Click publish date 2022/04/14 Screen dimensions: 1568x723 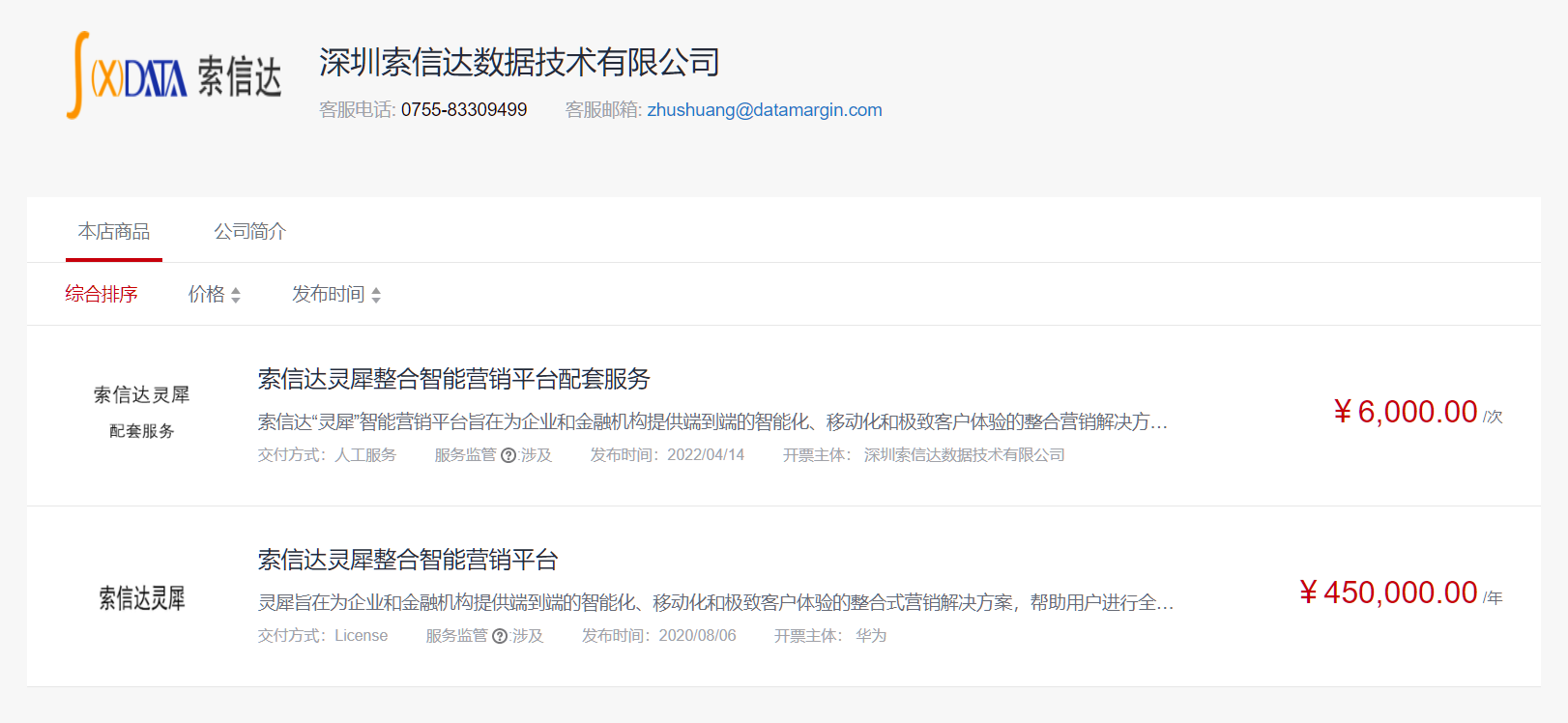coord(706,455)
